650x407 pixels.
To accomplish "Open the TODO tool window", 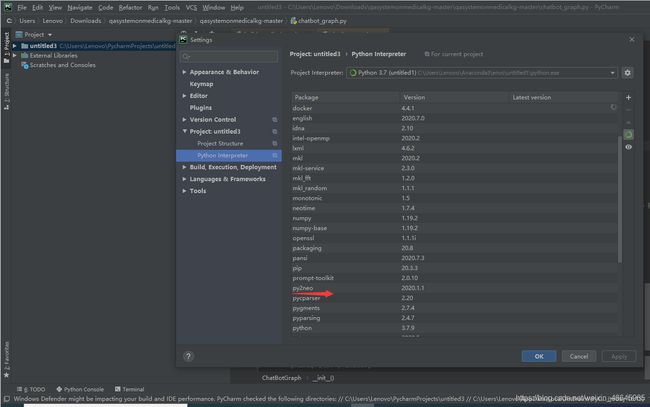I will tap(31, 389).
